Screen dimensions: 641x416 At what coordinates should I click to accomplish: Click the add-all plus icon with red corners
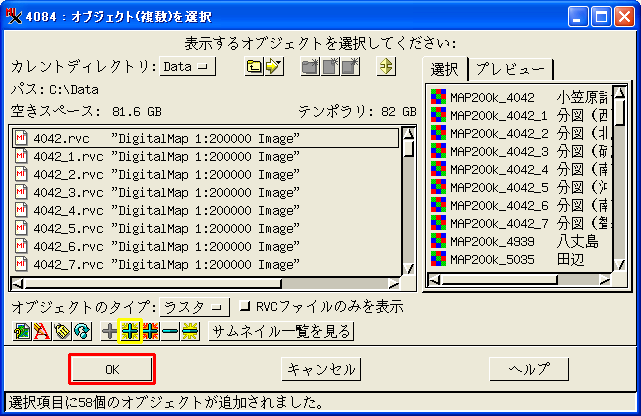149,332
